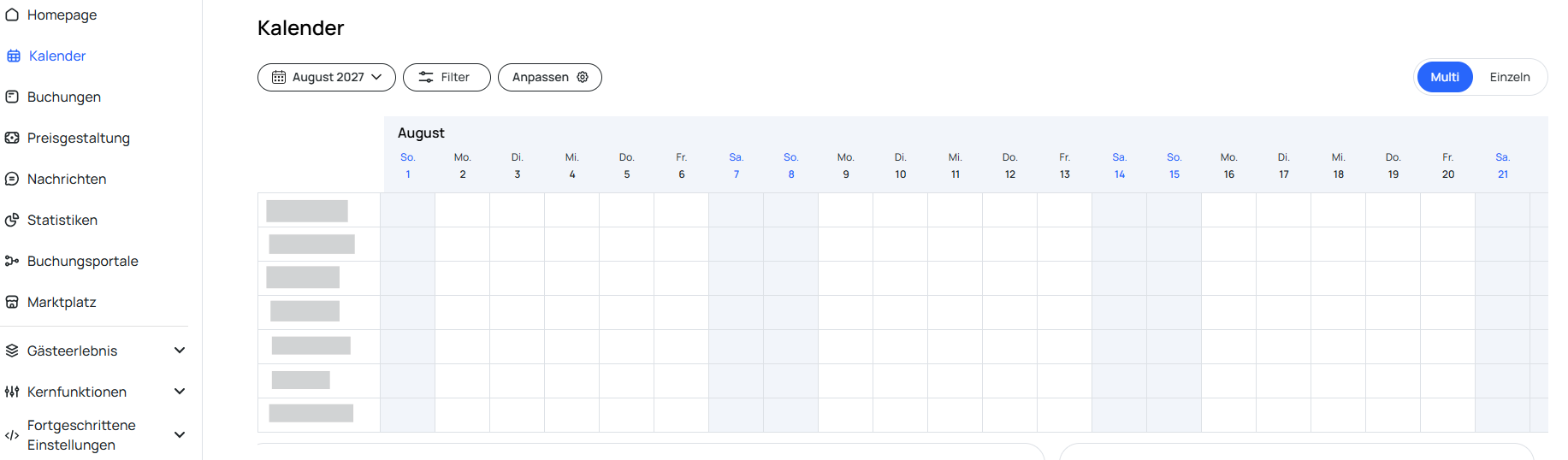Click the Nachrichten chat bubble icon
Viewport: 1568px width, 460px height.
click(x=12, y=179)
